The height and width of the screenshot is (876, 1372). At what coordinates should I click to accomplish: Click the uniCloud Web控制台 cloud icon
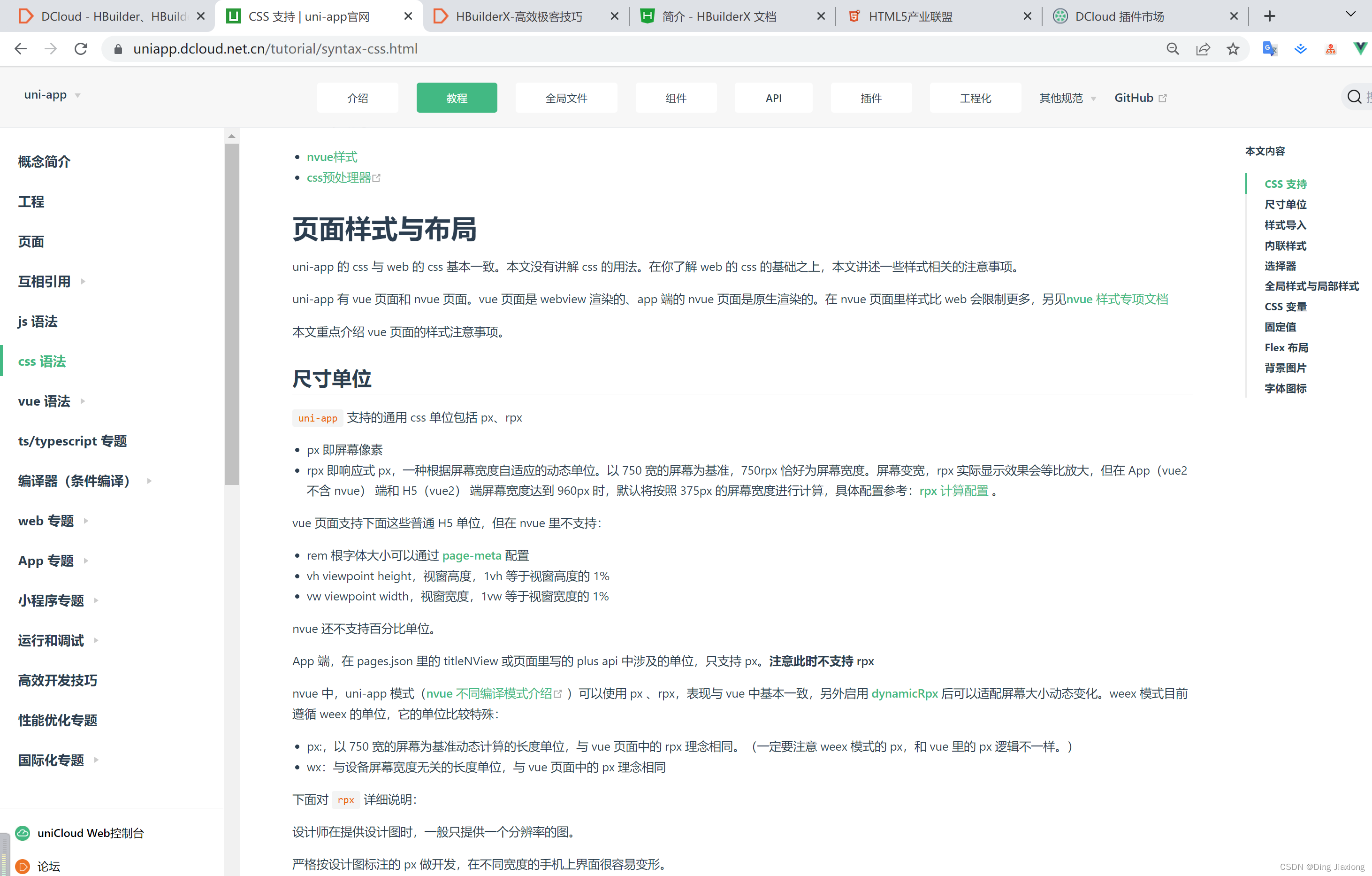(23, 833)
